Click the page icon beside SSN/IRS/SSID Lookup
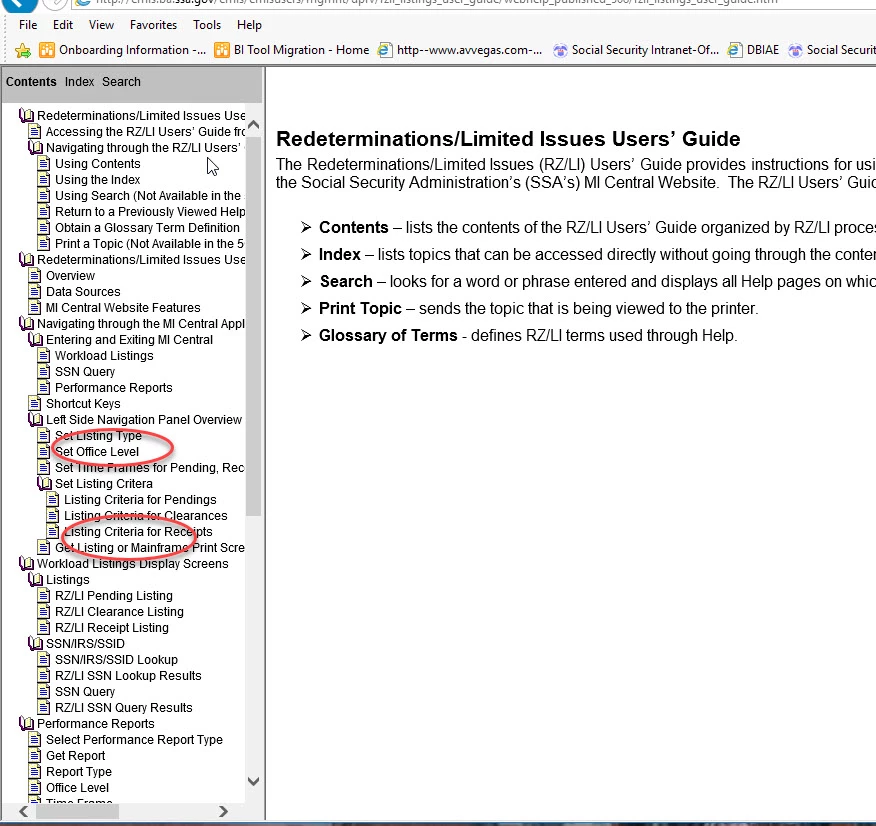Image resolution: width=876 pixels, height=826 pixels. (44, 660)
